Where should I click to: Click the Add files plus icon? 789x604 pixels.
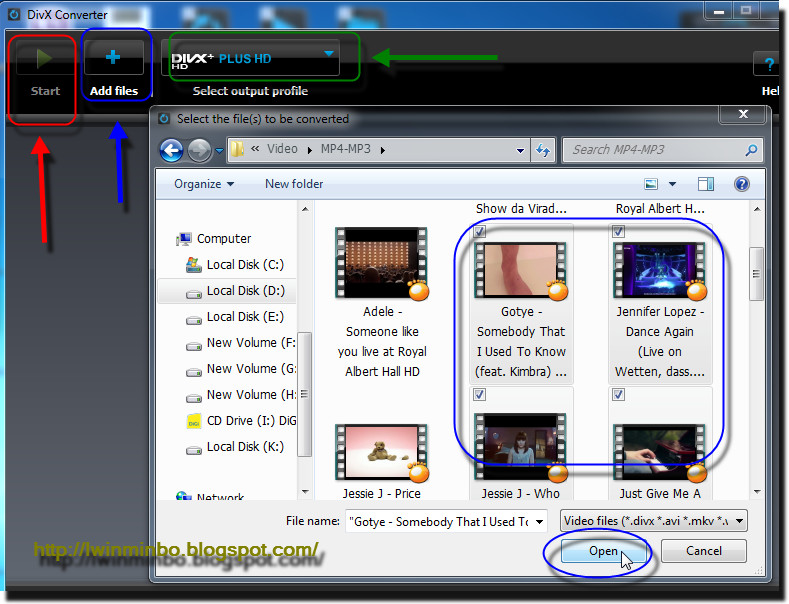coord(113,57)
